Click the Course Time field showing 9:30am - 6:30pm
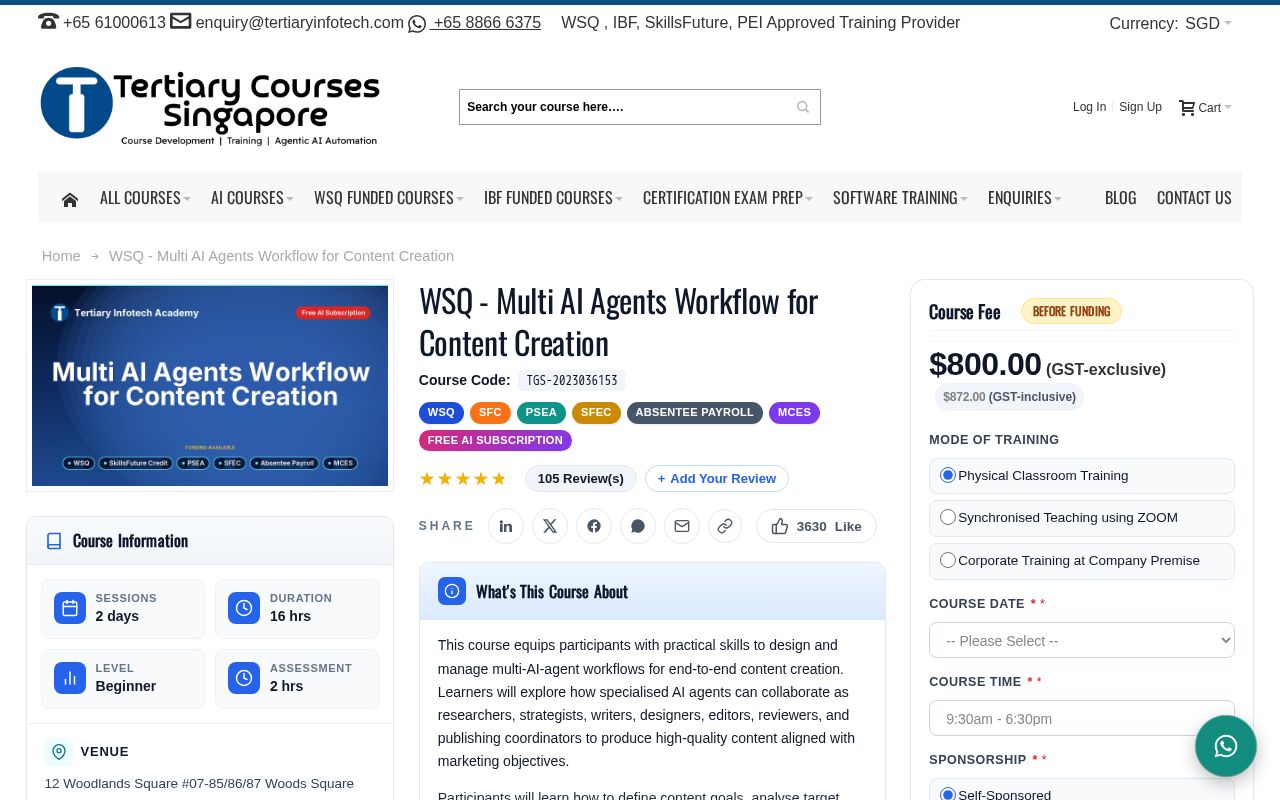The height and width of the screenshot is (800, 1280). [x=1082, y=718]
